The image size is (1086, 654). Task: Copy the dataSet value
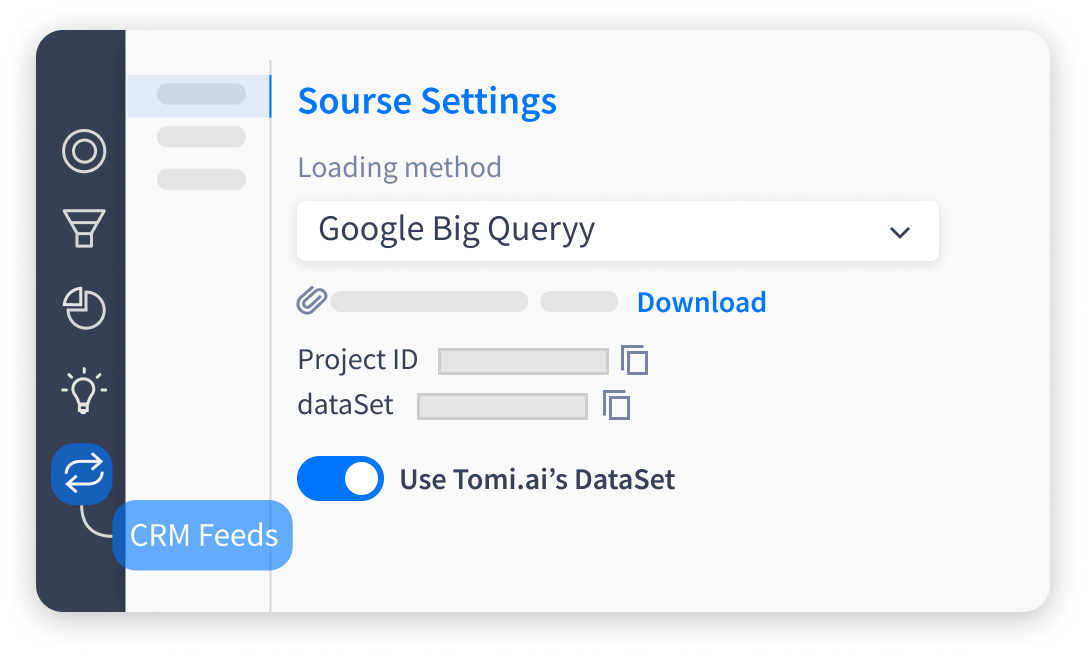[616, 405]
